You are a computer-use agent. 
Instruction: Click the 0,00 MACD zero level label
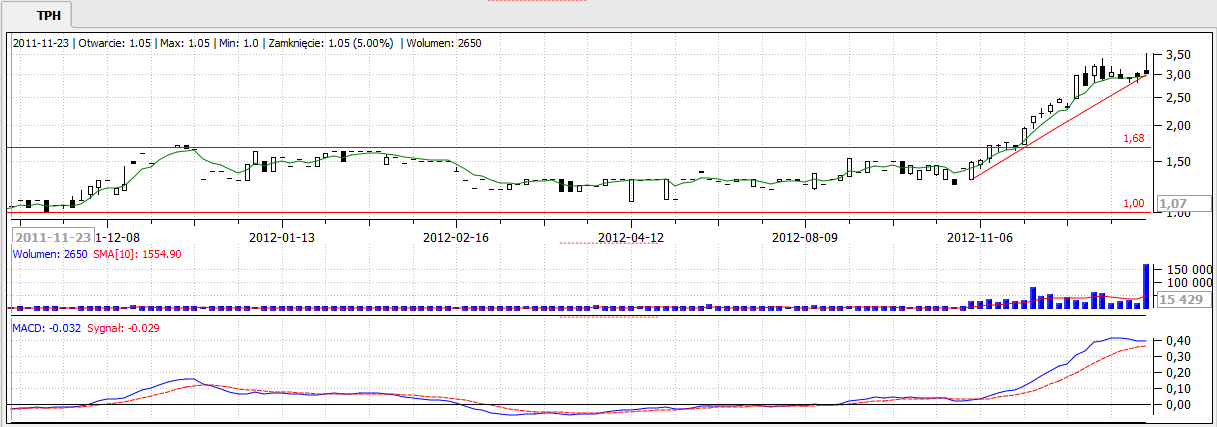[1178, 405]
